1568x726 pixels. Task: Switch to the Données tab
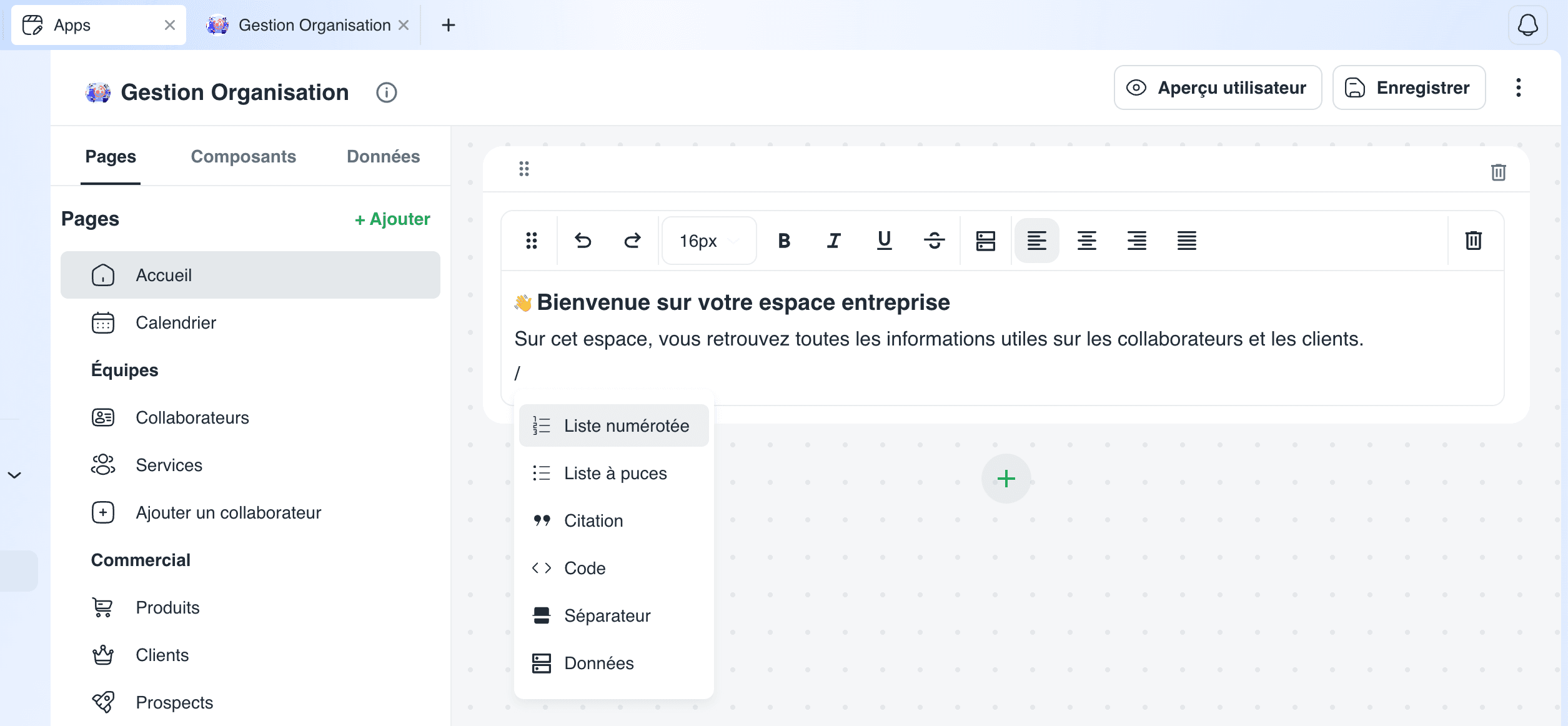383,156
